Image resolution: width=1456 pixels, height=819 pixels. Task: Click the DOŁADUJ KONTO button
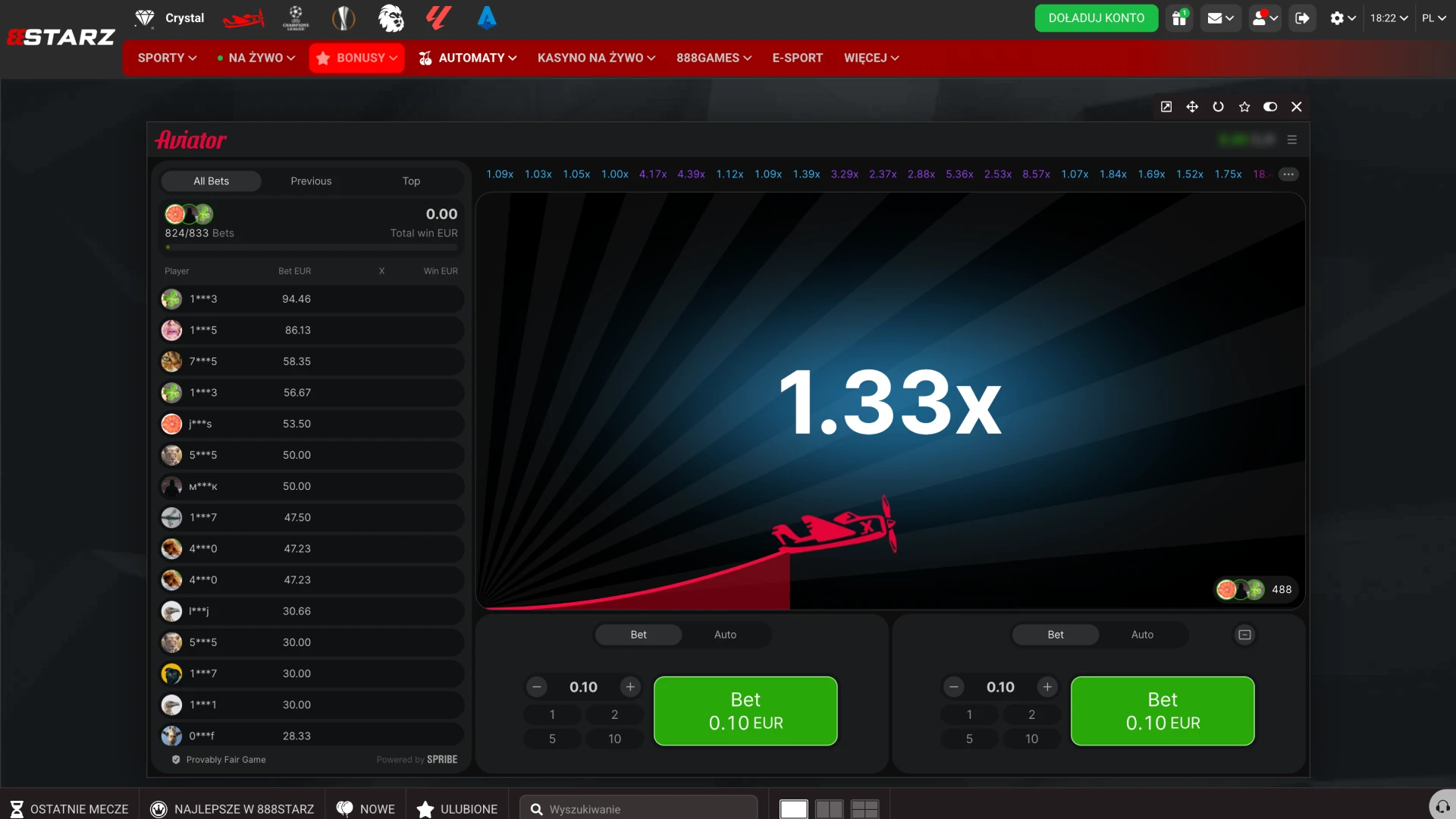pyautogui.click(x=1097, y=18)
